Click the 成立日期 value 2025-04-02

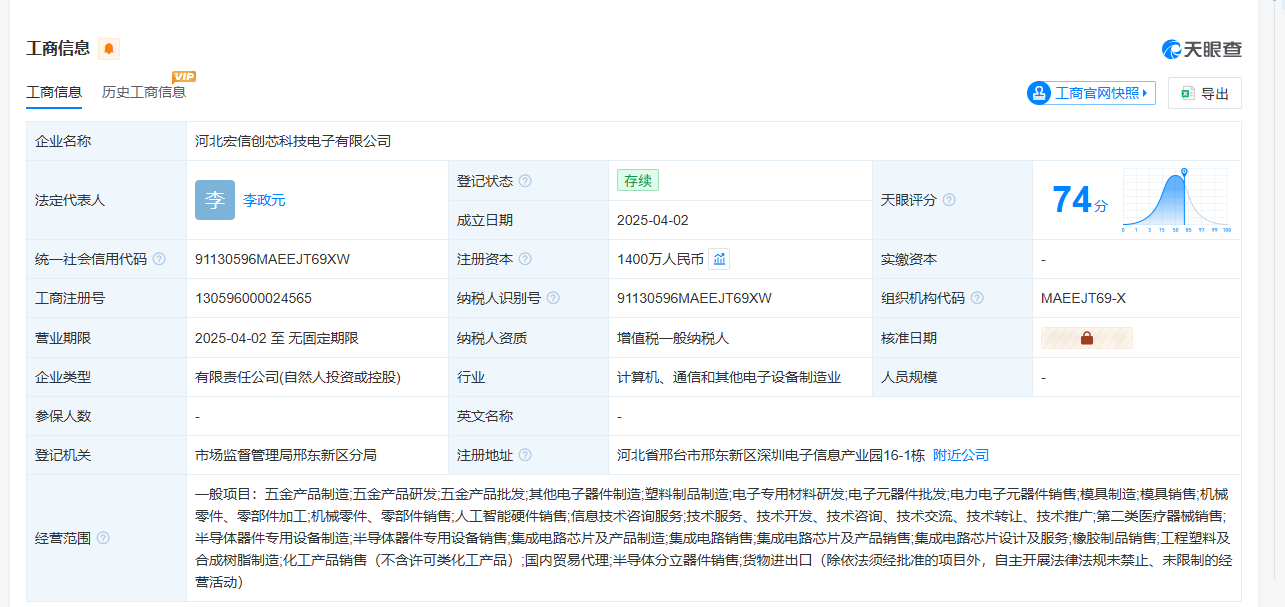click(x=653, y=220)
